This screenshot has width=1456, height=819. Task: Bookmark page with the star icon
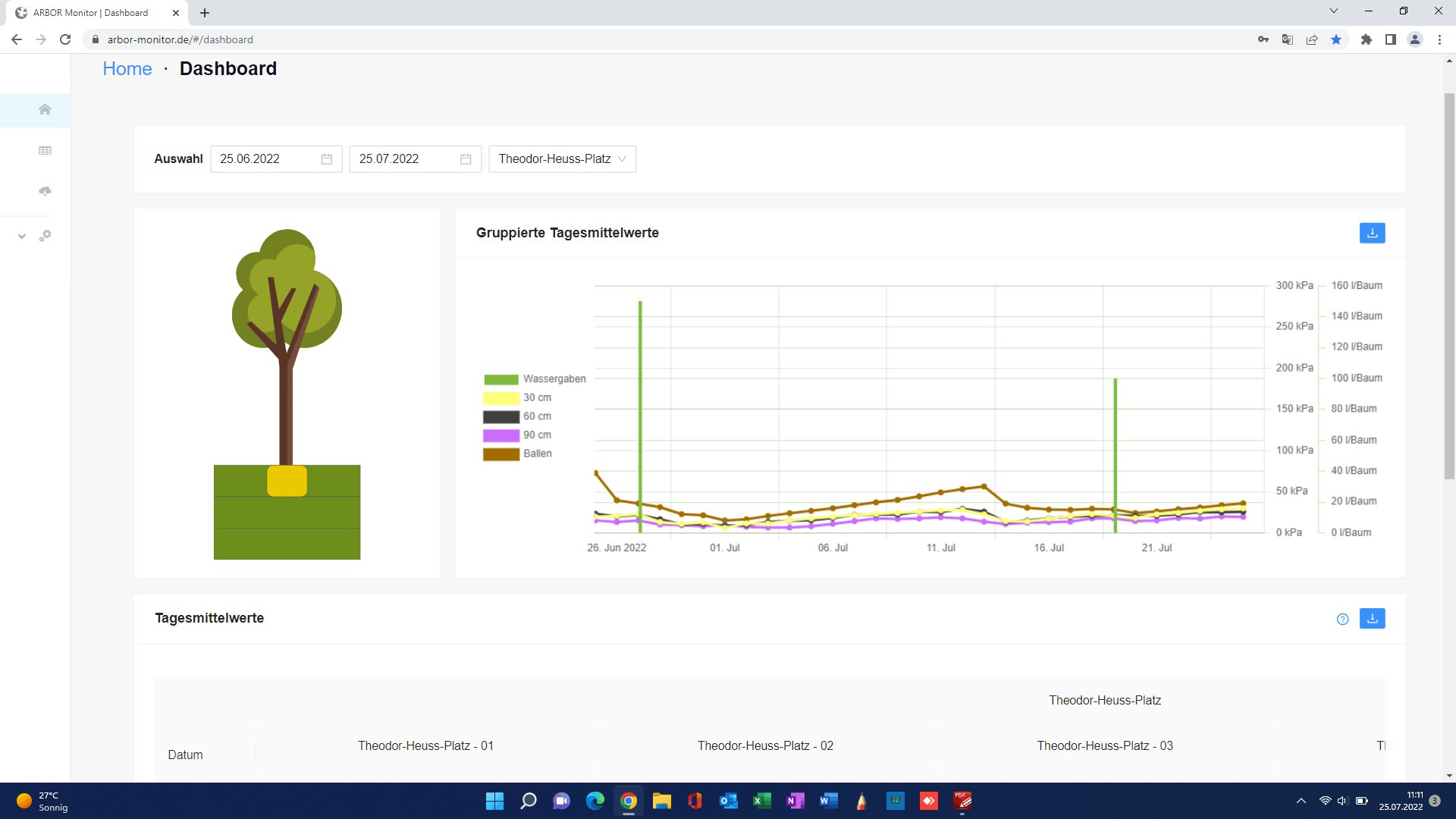[1336, 39]
